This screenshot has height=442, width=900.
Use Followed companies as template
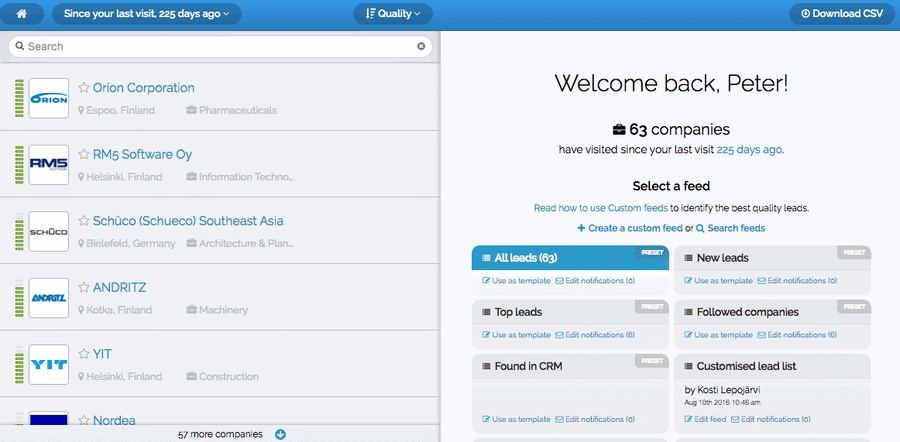point(718,335)
